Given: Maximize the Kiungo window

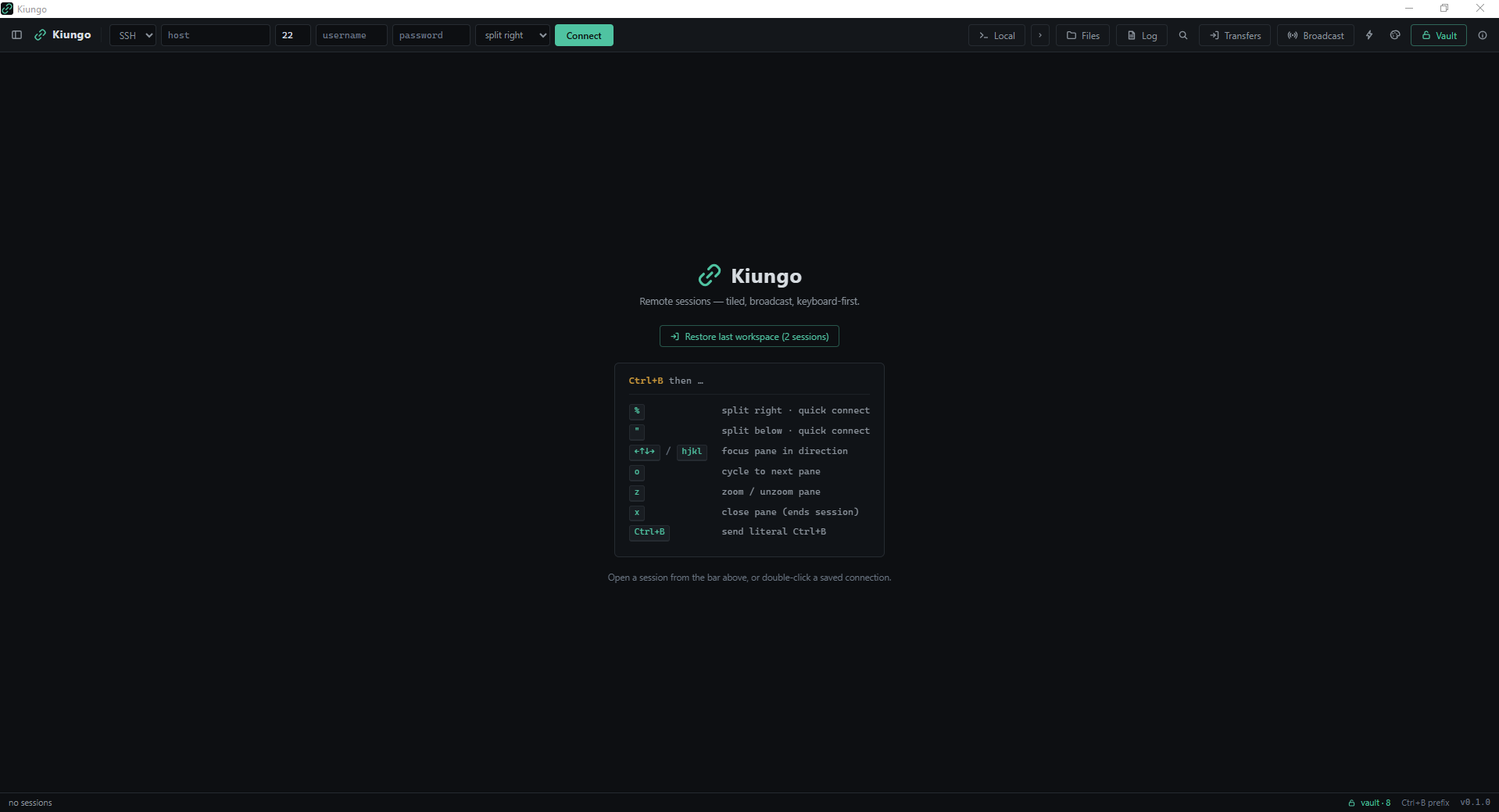Looking at the screenshot, I should [1444, 9].
